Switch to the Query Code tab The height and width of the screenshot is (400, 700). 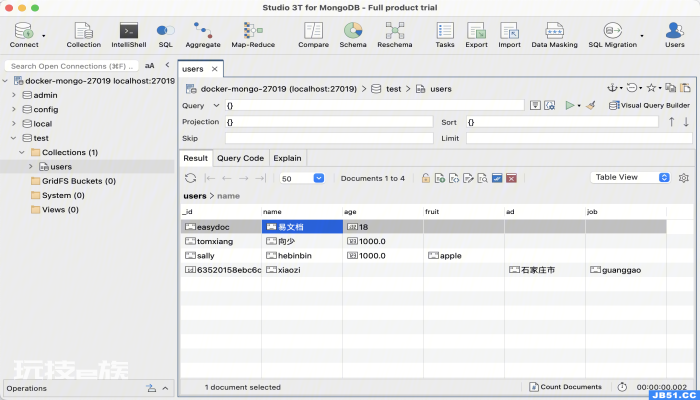click(240, 158)
